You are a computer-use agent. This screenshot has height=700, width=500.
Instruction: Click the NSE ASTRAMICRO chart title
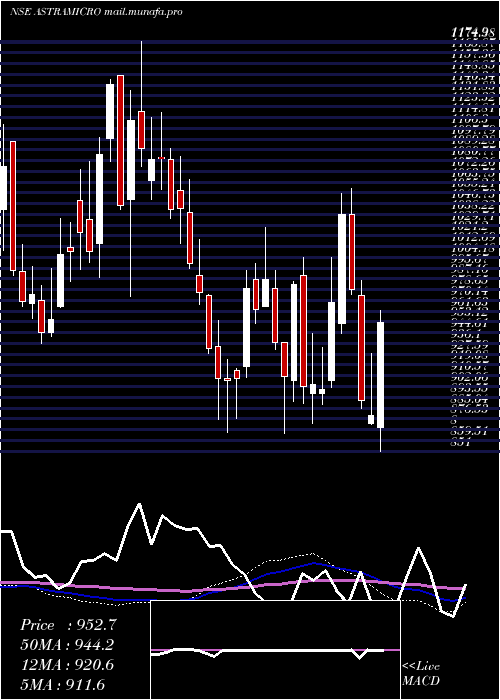click(55, 12)
